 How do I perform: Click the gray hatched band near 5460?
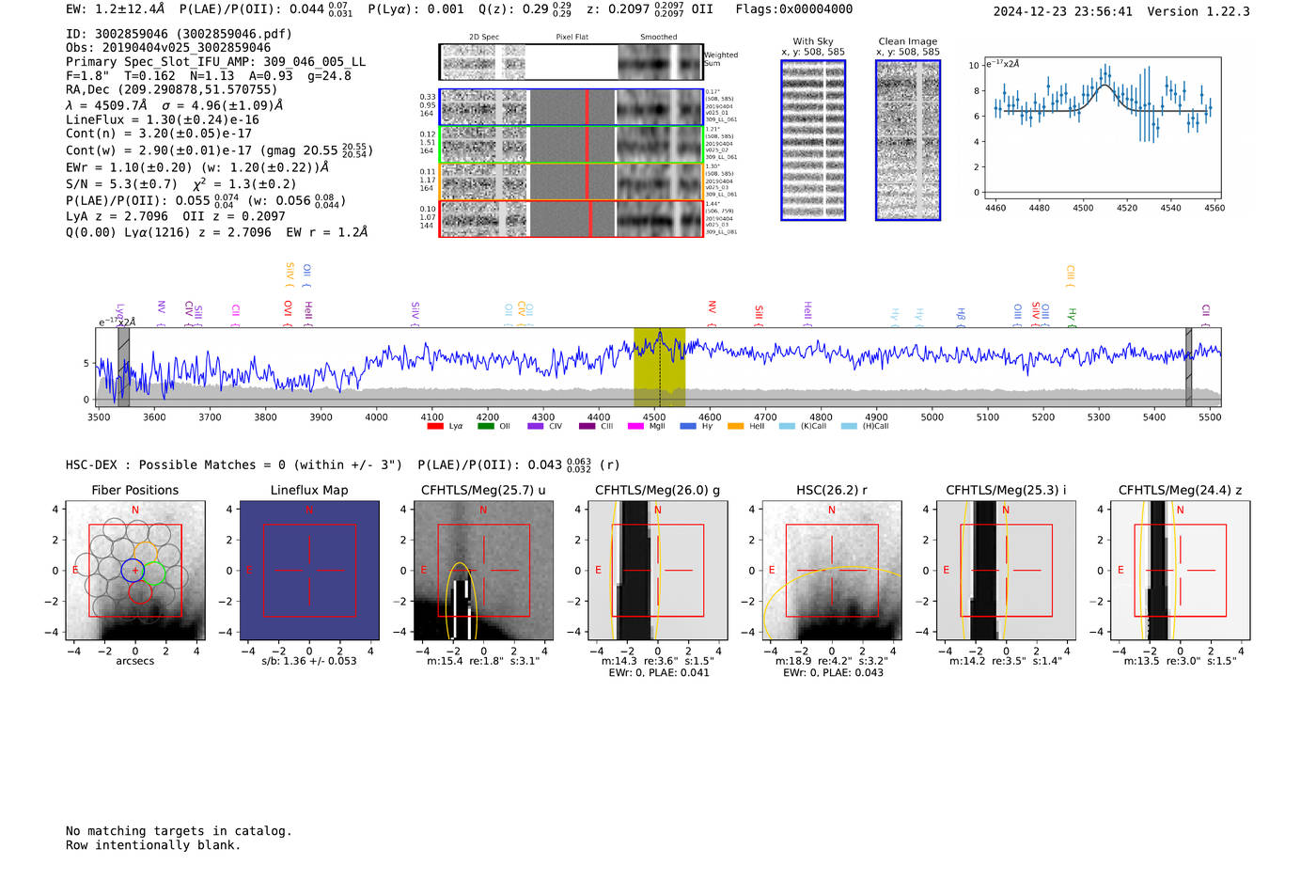click(x=1188, y=368)
